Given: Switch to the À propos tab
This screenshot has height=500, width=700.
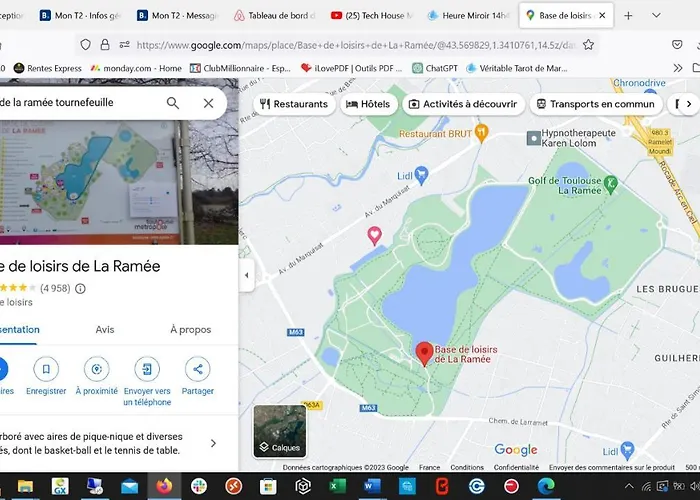Looking at the screenshot, I should (x=191, y=329).
